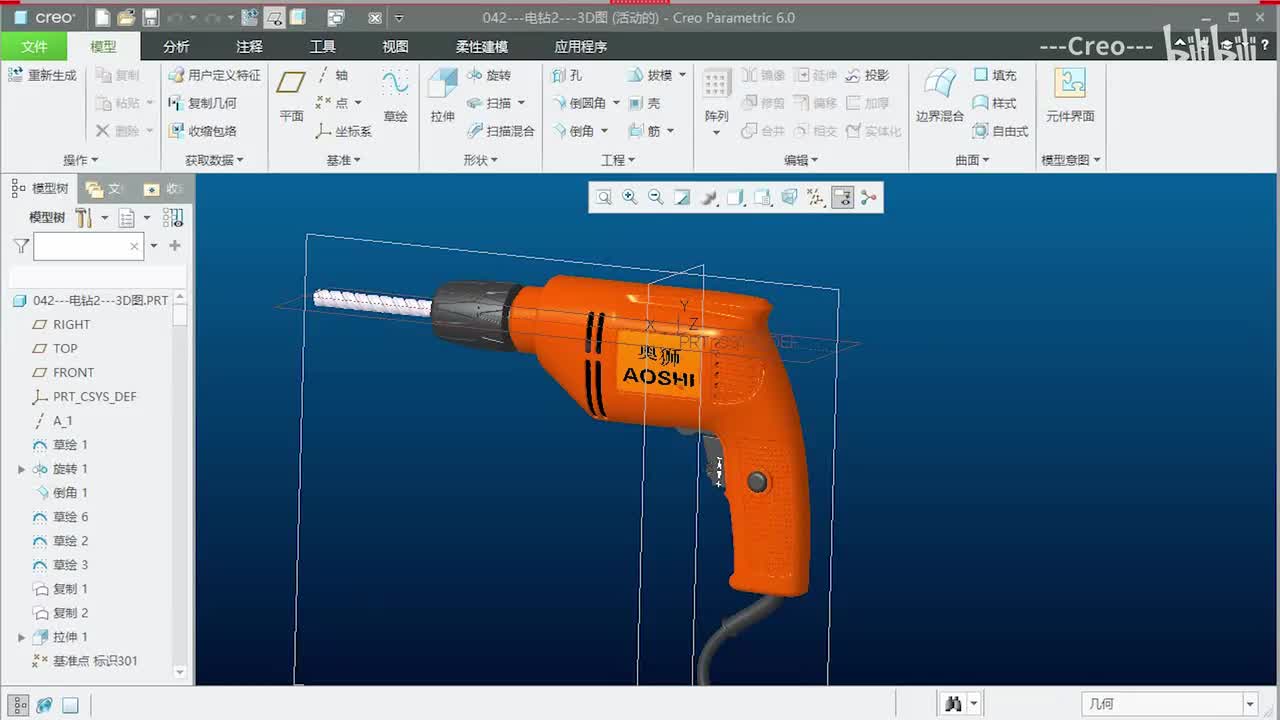Expand the 拉伸 1 feature in model tree
Image resolution: width=1280 pixels, height=720 pixels.
coord(21,637)
